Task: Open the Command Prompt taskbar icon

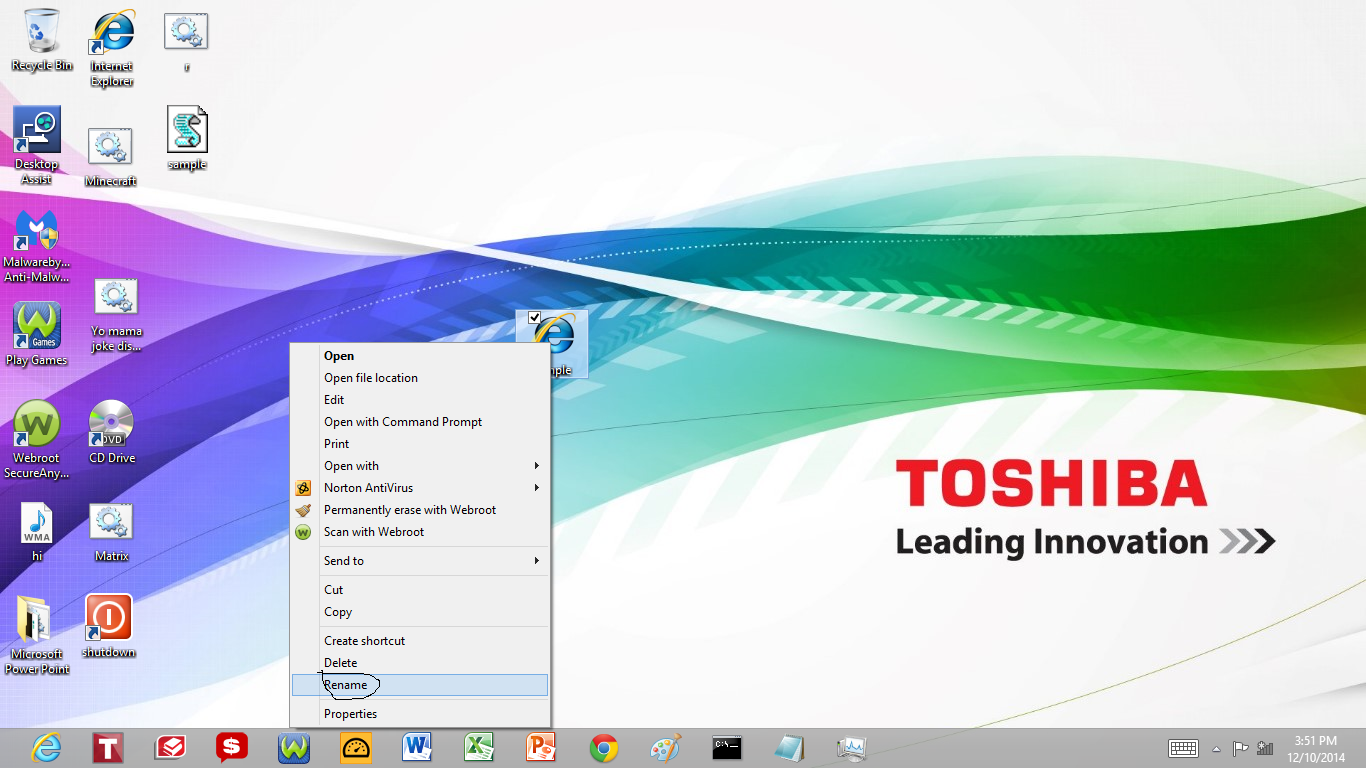Action: click(727, 748)
